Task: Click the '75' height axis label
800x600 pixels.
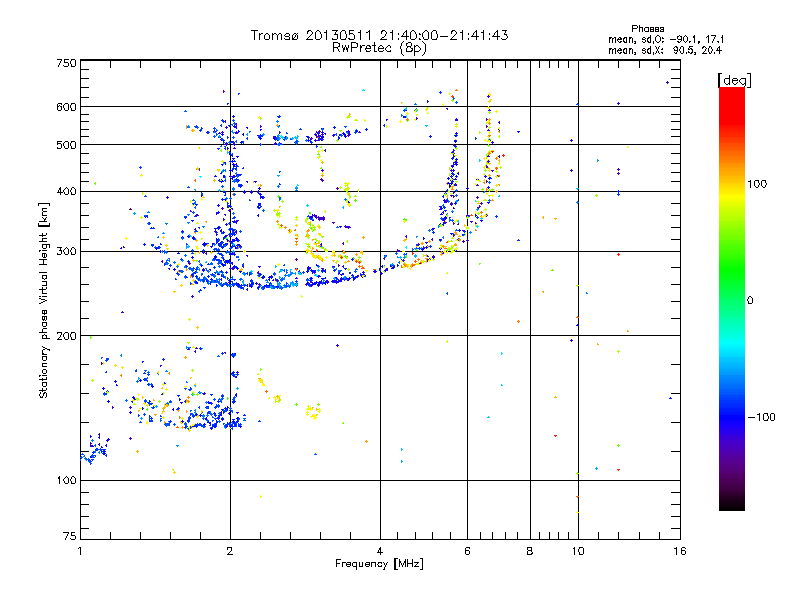Action: (70, 536)
